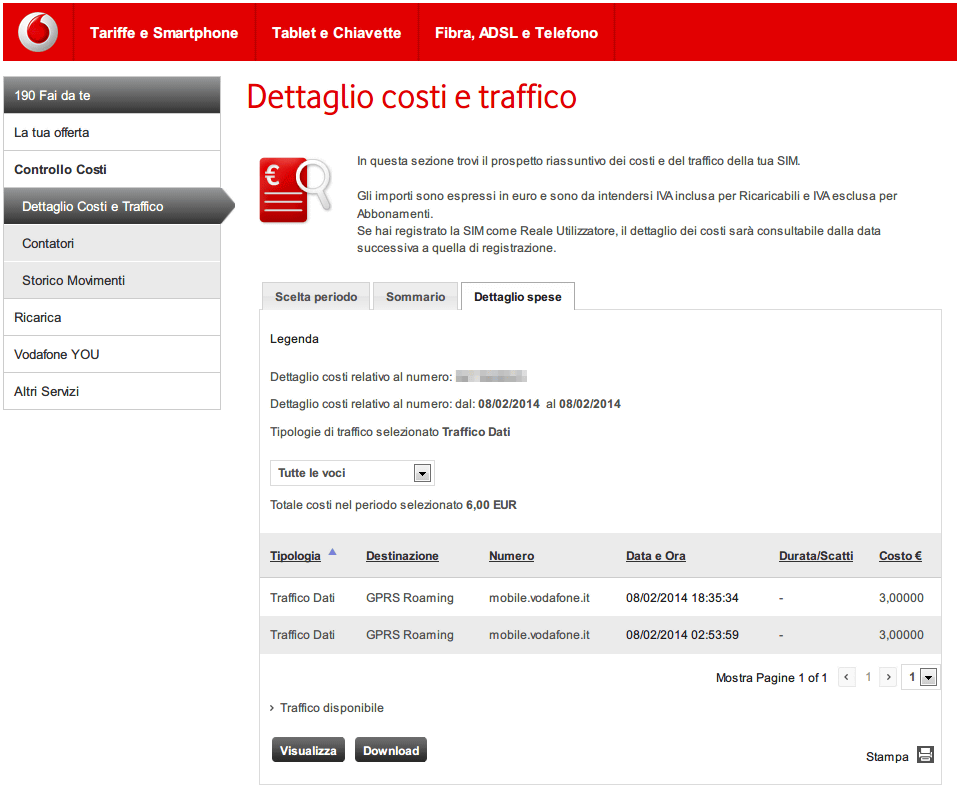This screenshot has height=790, width=960.
Task: Sort table by Data e Ora column
Action: 656,556
